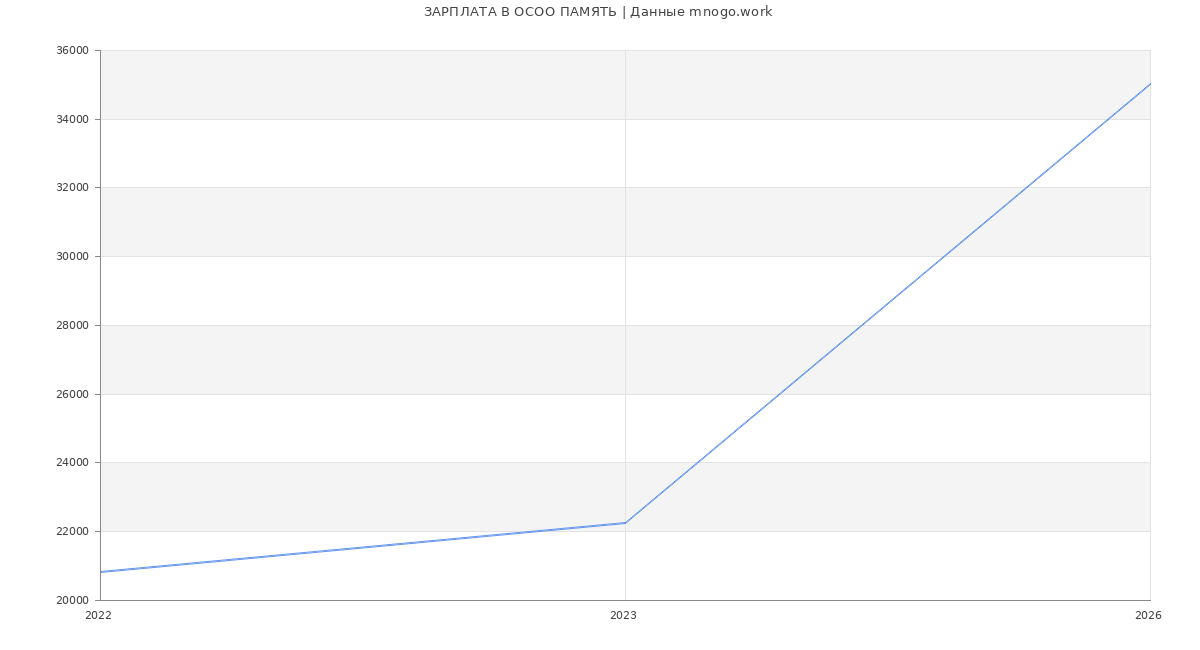This screenshot has width=1200, height=650.
Task: Click the y-axis label 36000
Action: pyautogui.click(x=73, y=51)
